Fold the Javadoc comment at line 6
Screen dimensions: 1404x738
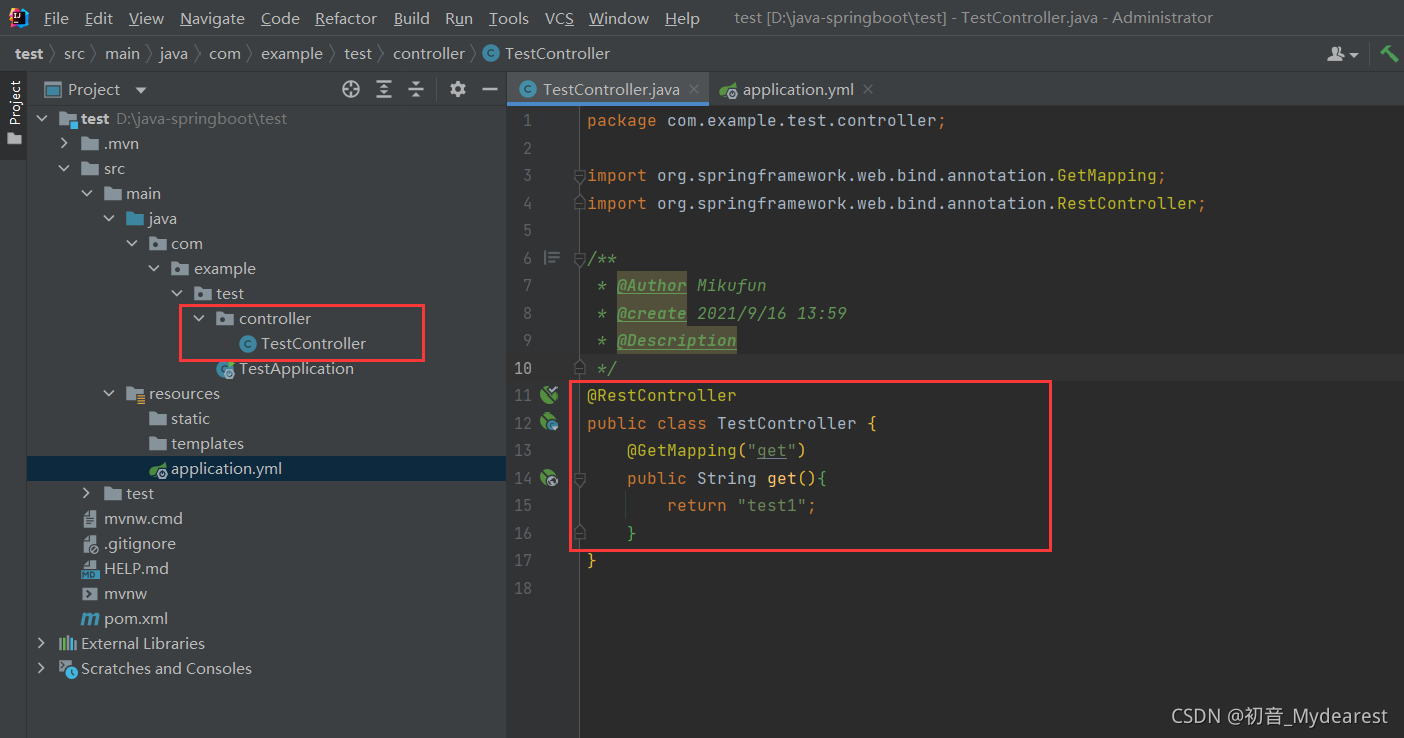pos(579,258)
